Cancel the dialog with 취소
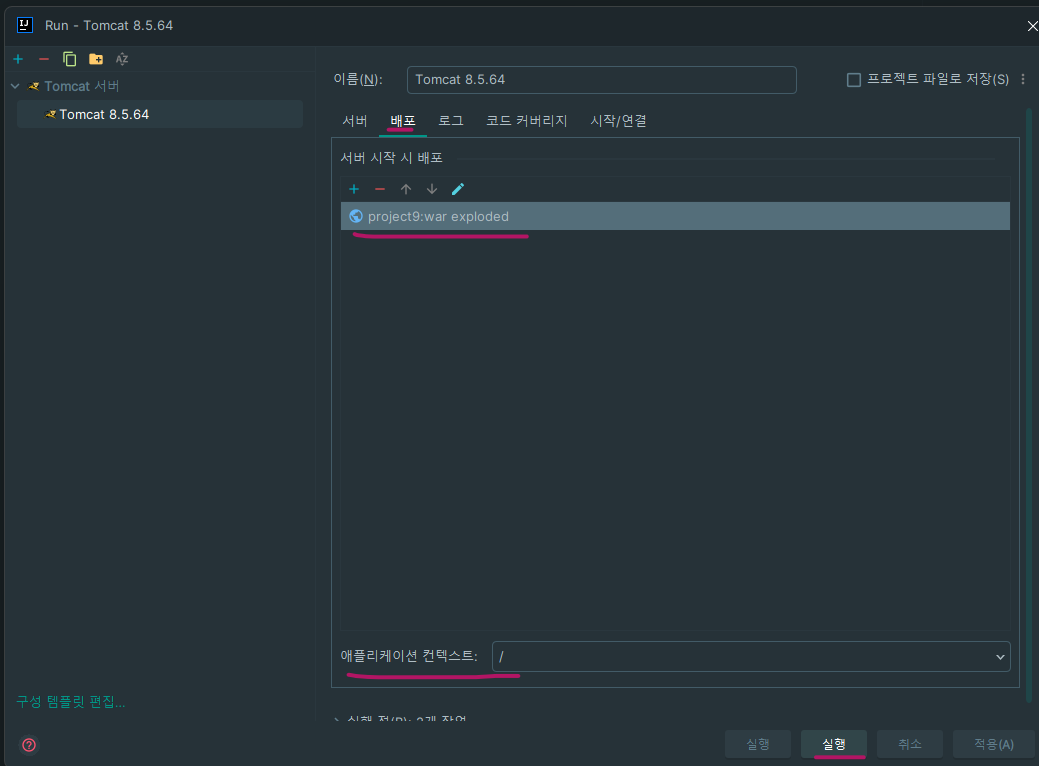 (909, 744)
